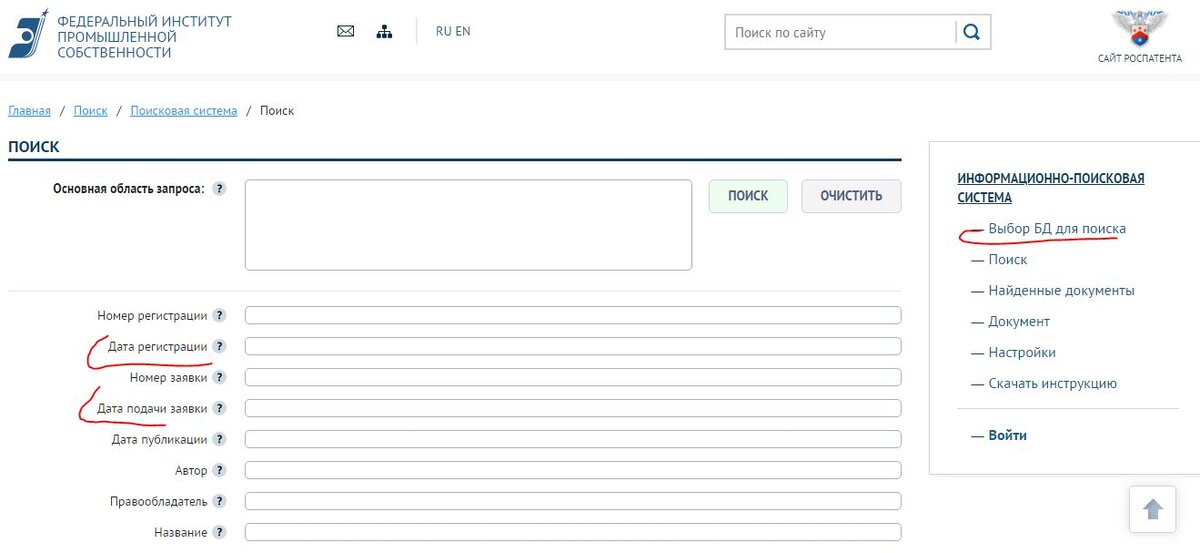Screen dimensions: 1200x553
Task: Click the magnifier search icon
Action: (972, 32)
